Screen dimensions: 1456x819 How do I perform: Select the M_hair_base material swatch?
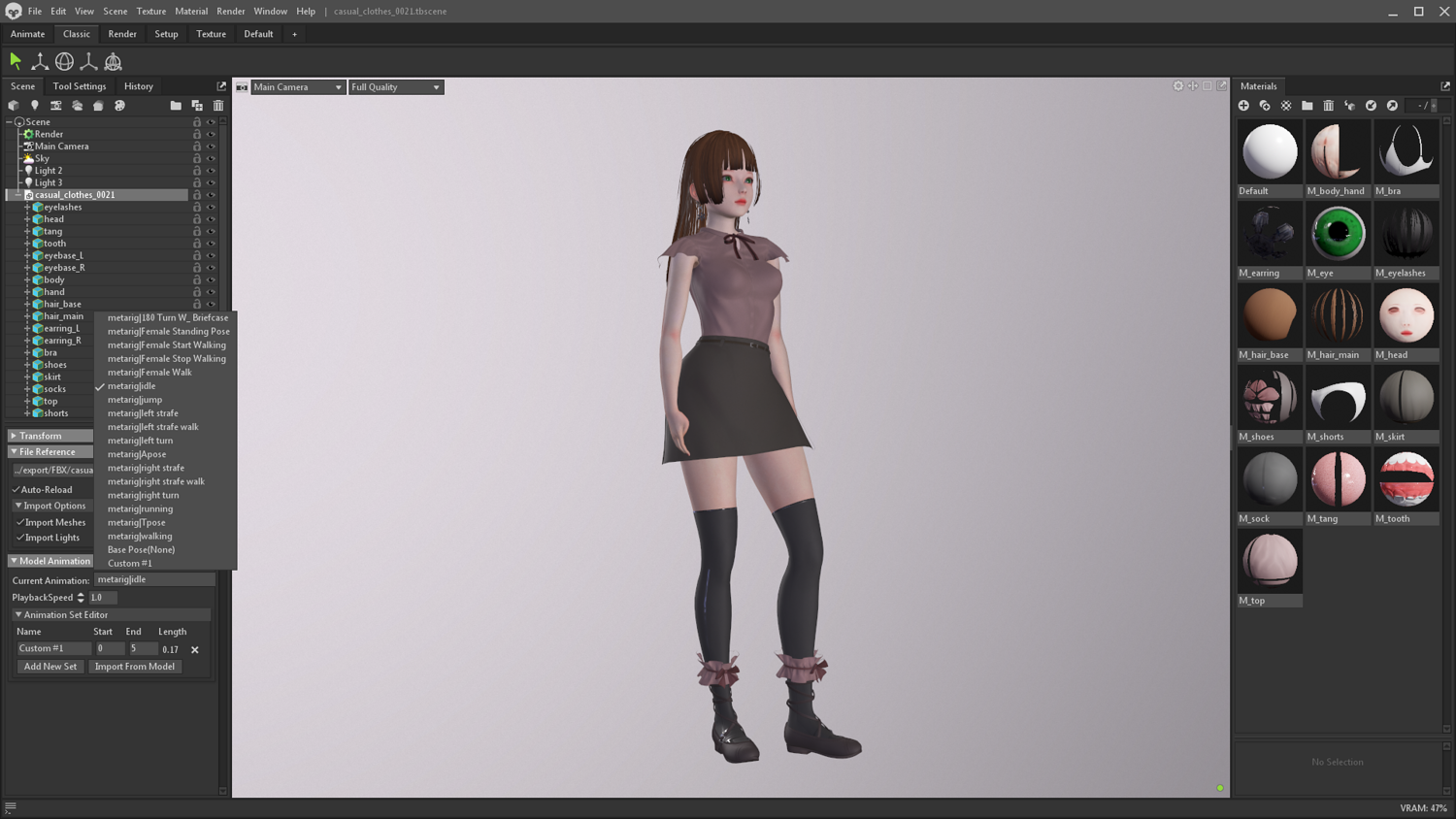pyautogui.click(x=1270, y=322)
